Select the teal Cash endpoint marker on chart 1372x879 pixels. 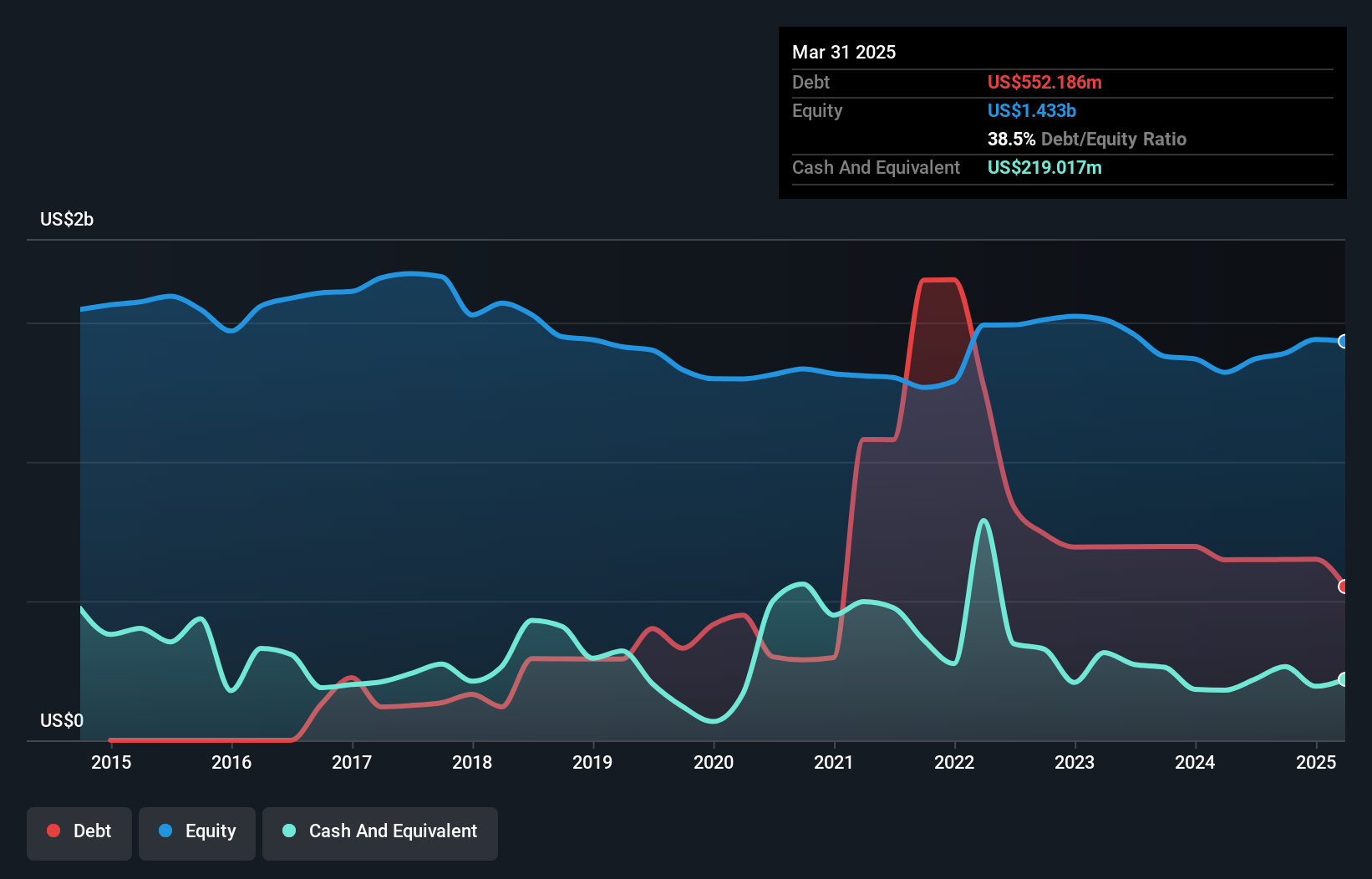pyautogui.click(x=1343, y=679)
